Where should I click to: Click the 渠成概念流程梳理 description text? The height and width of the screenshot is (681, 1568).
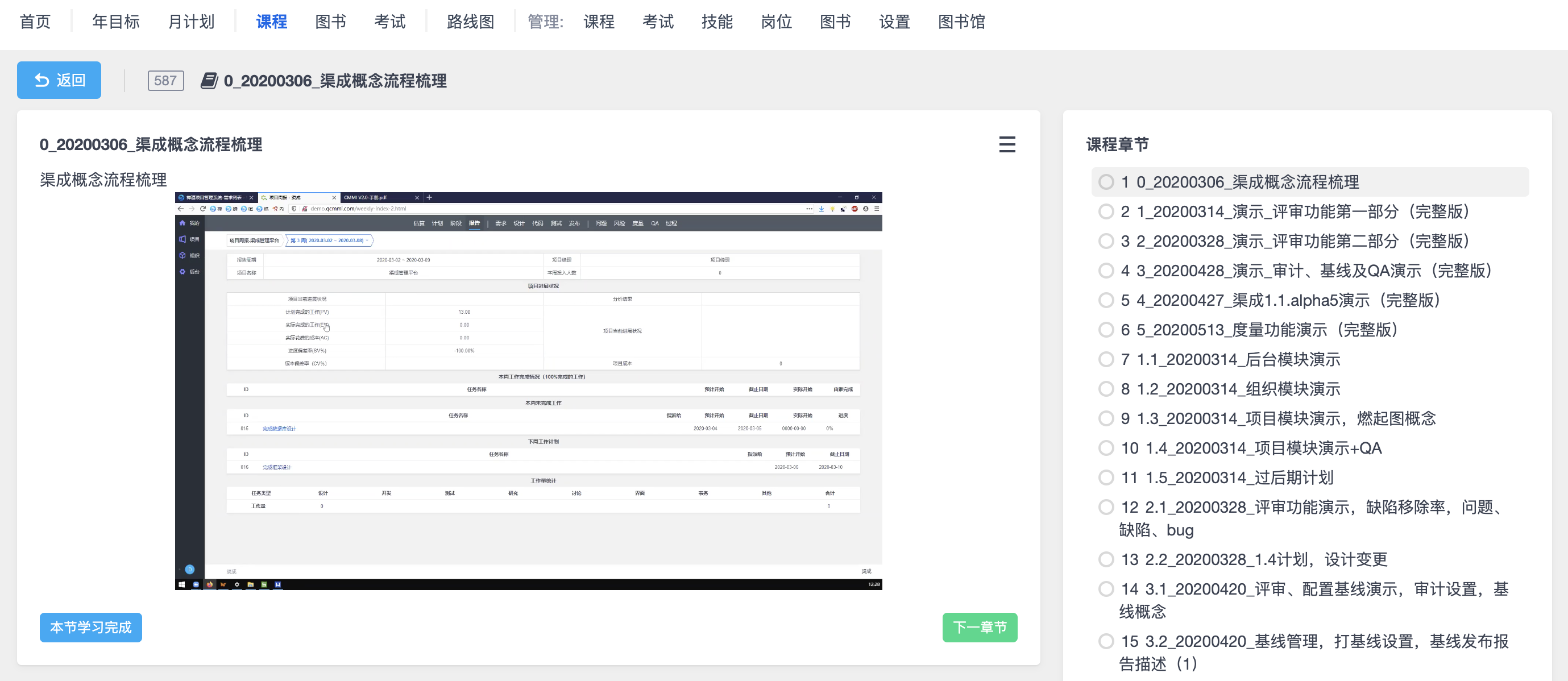tap(103, 180)
